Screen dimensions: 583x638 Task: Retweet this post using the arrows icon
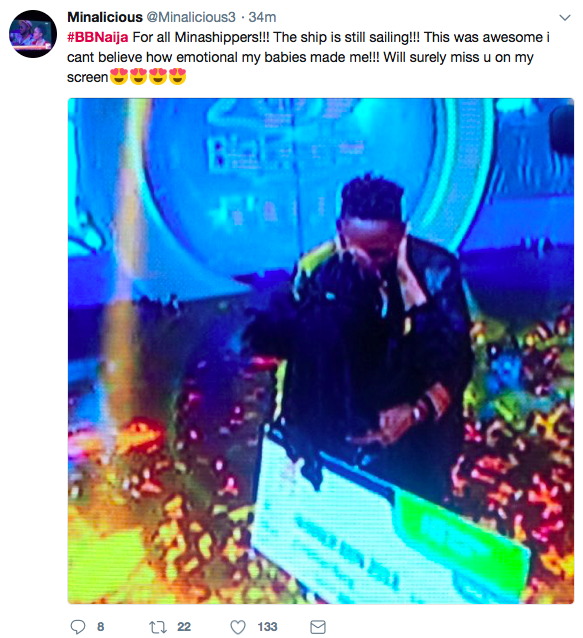158,627
